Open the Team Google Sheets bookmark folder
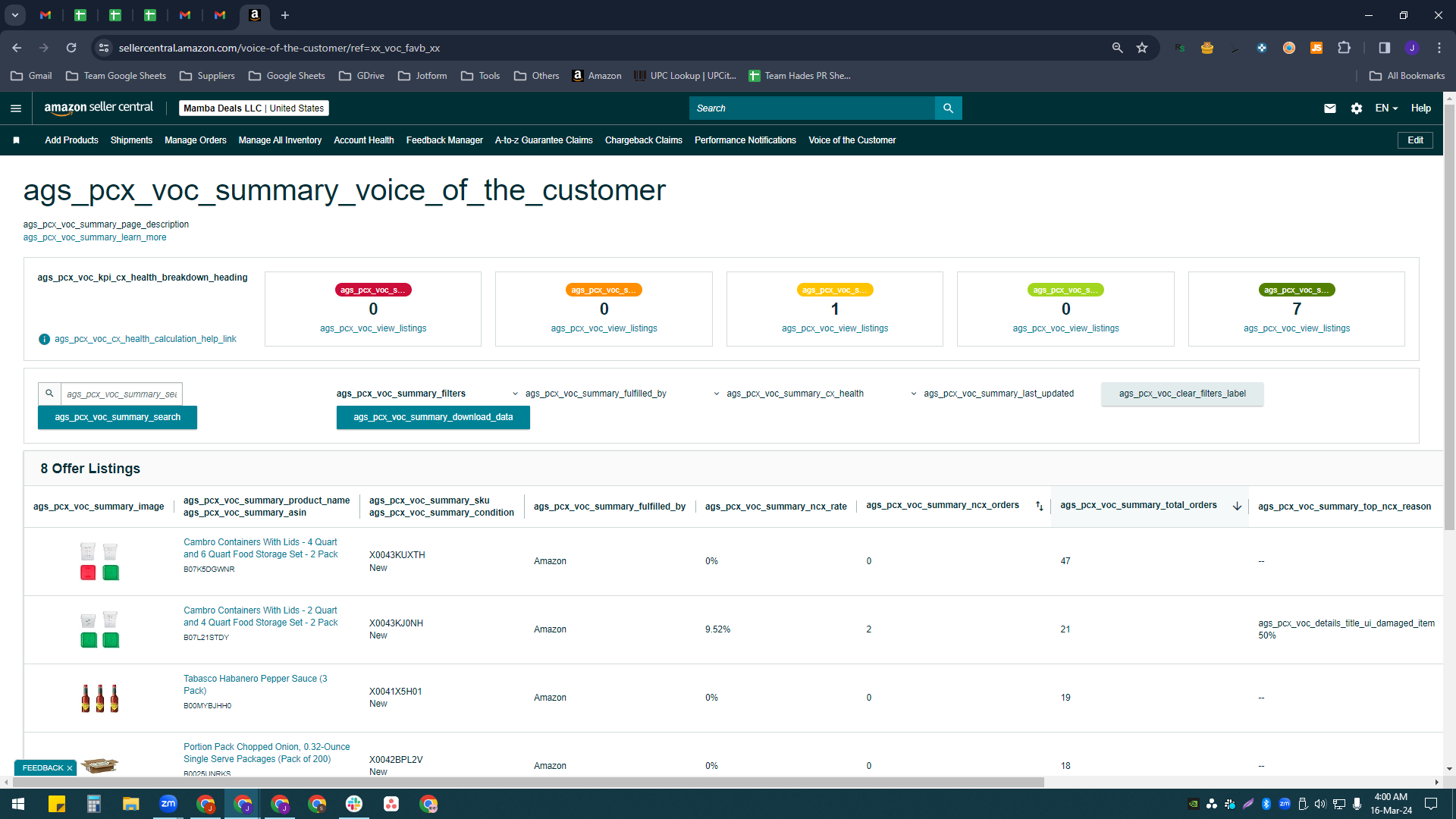The height and width of the screenshot is (819, 1456). [x=116, y=76]
